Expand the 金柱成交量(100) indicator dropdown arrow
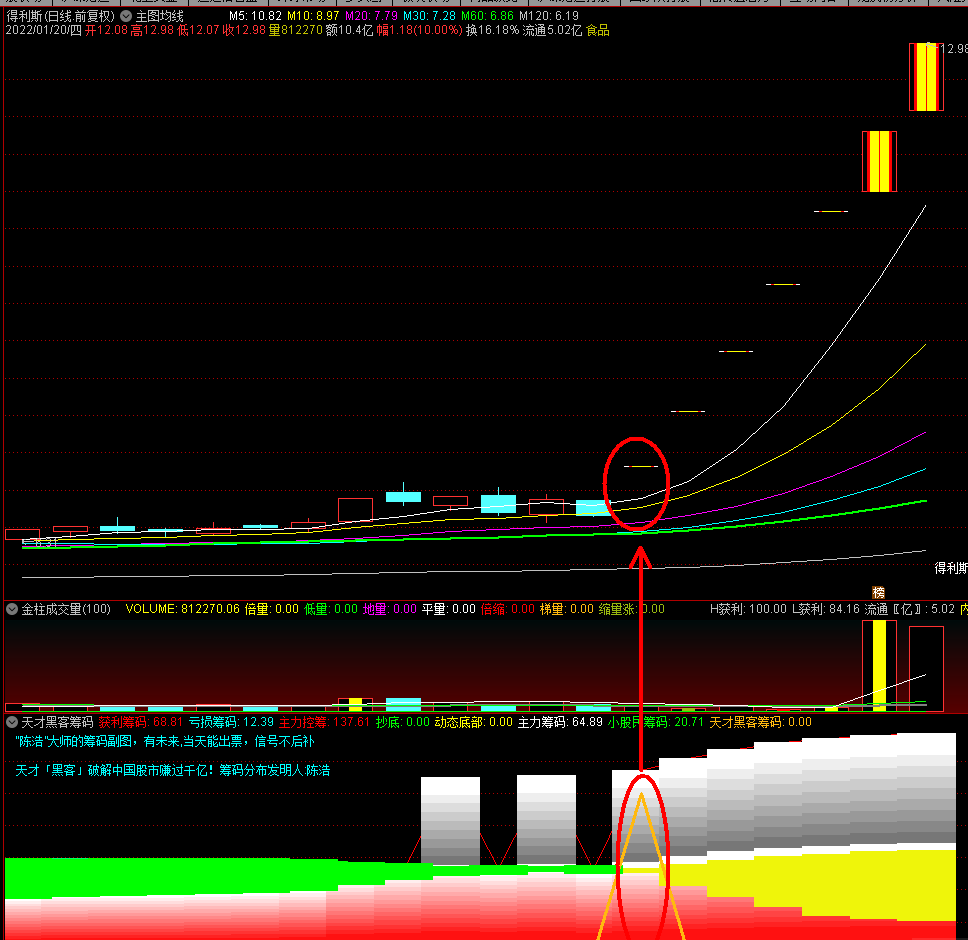 click(x=12, y=609)
